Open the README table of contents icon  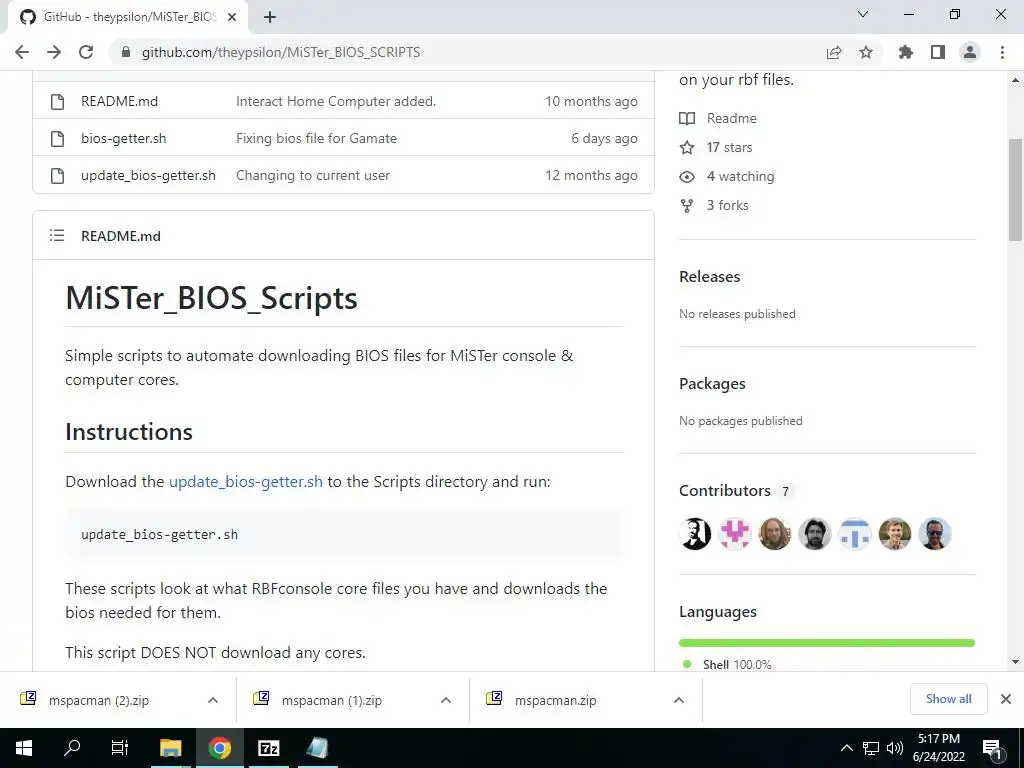click(57, 236)
